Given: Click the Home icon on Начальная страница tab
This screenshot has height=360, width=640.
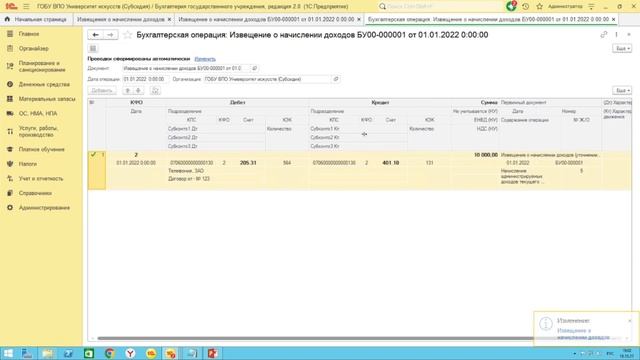Looking at the screenshot, I should pyautogui.click(x=7, y=19).
